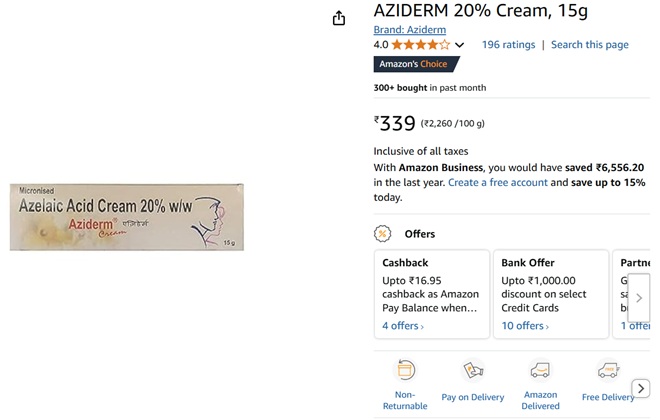Click the Aziderm cream product image
This screenshot has width=660, height=420.
pos(128,217)
